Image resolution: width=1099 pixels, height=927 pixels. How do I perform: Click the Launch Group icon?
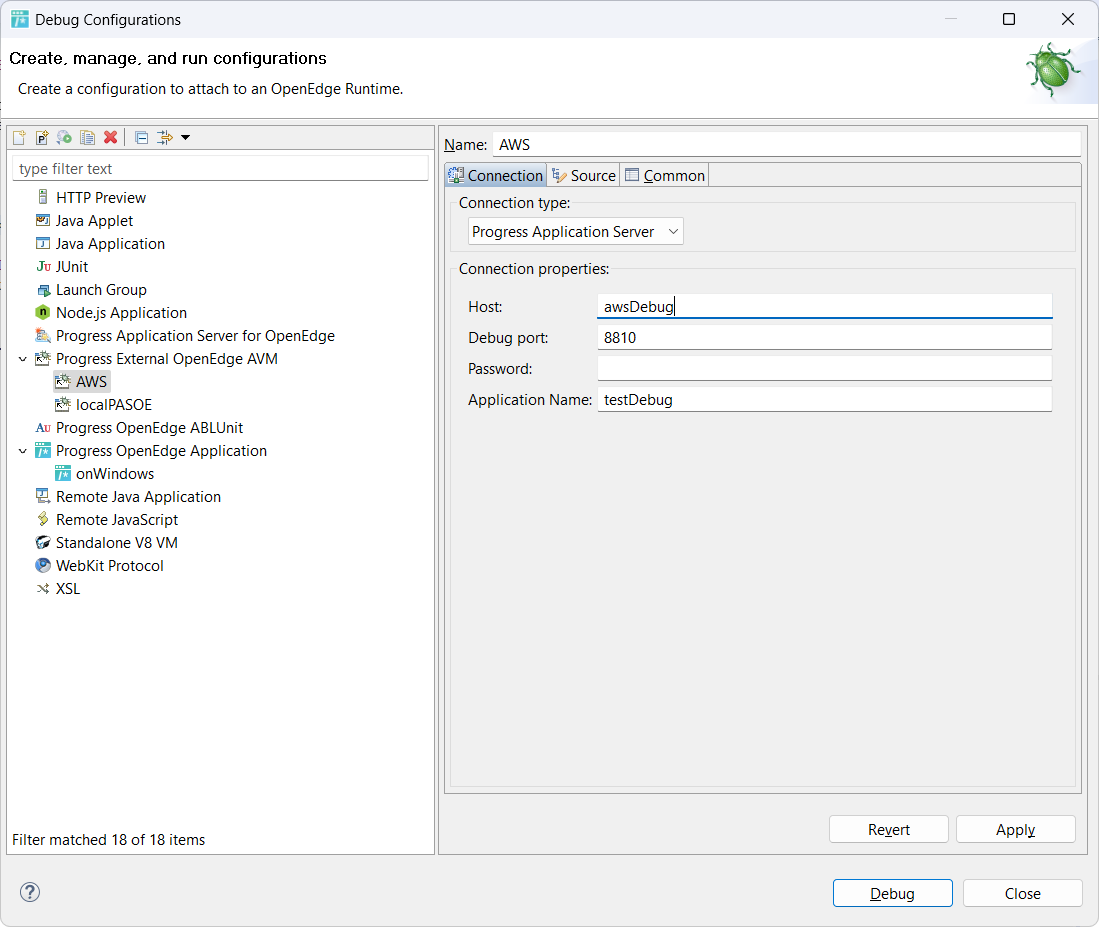click(x=43, y=289)
